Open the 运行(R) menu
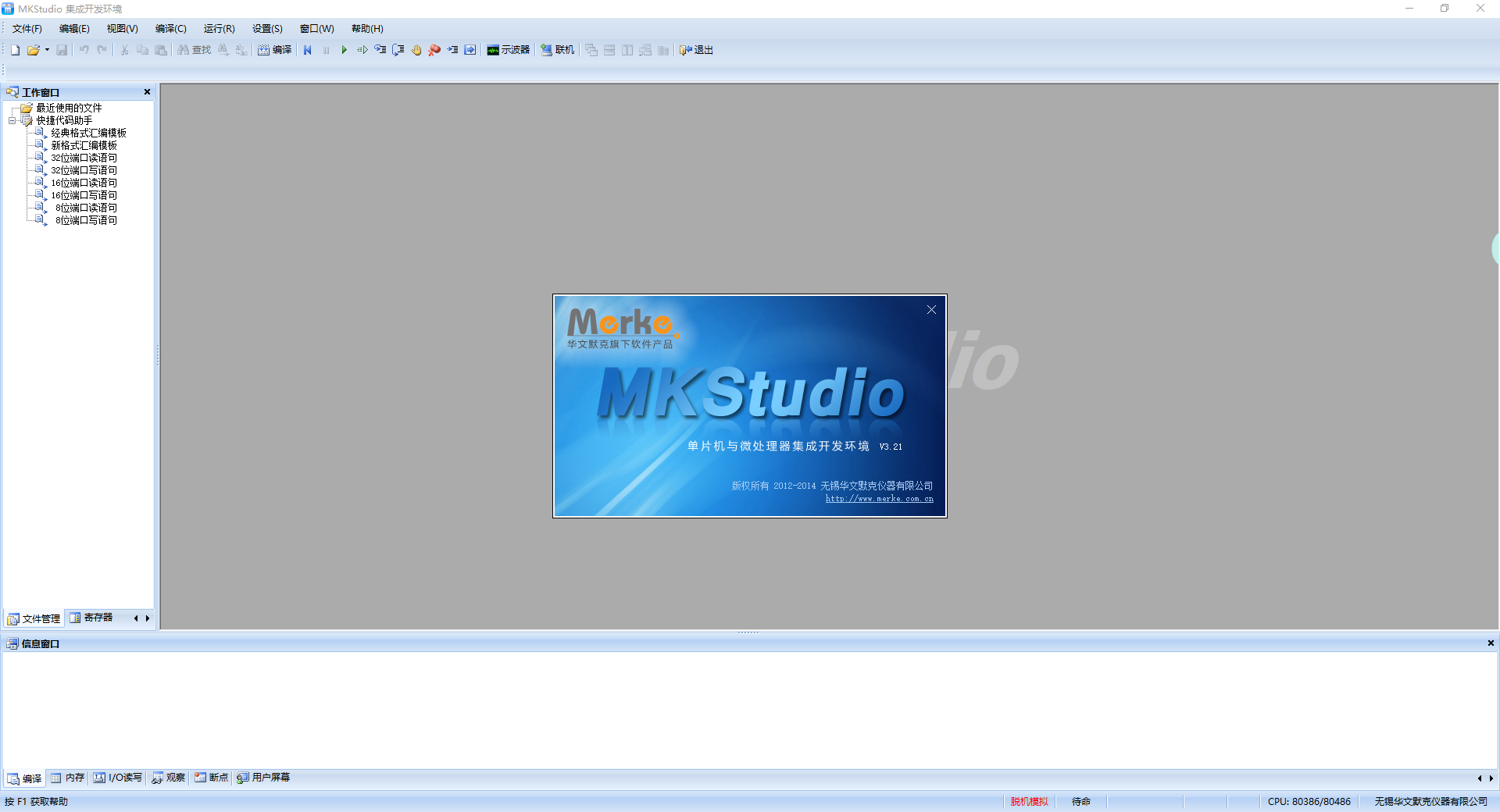The image size is (1500, 812). tap(220, 29)
